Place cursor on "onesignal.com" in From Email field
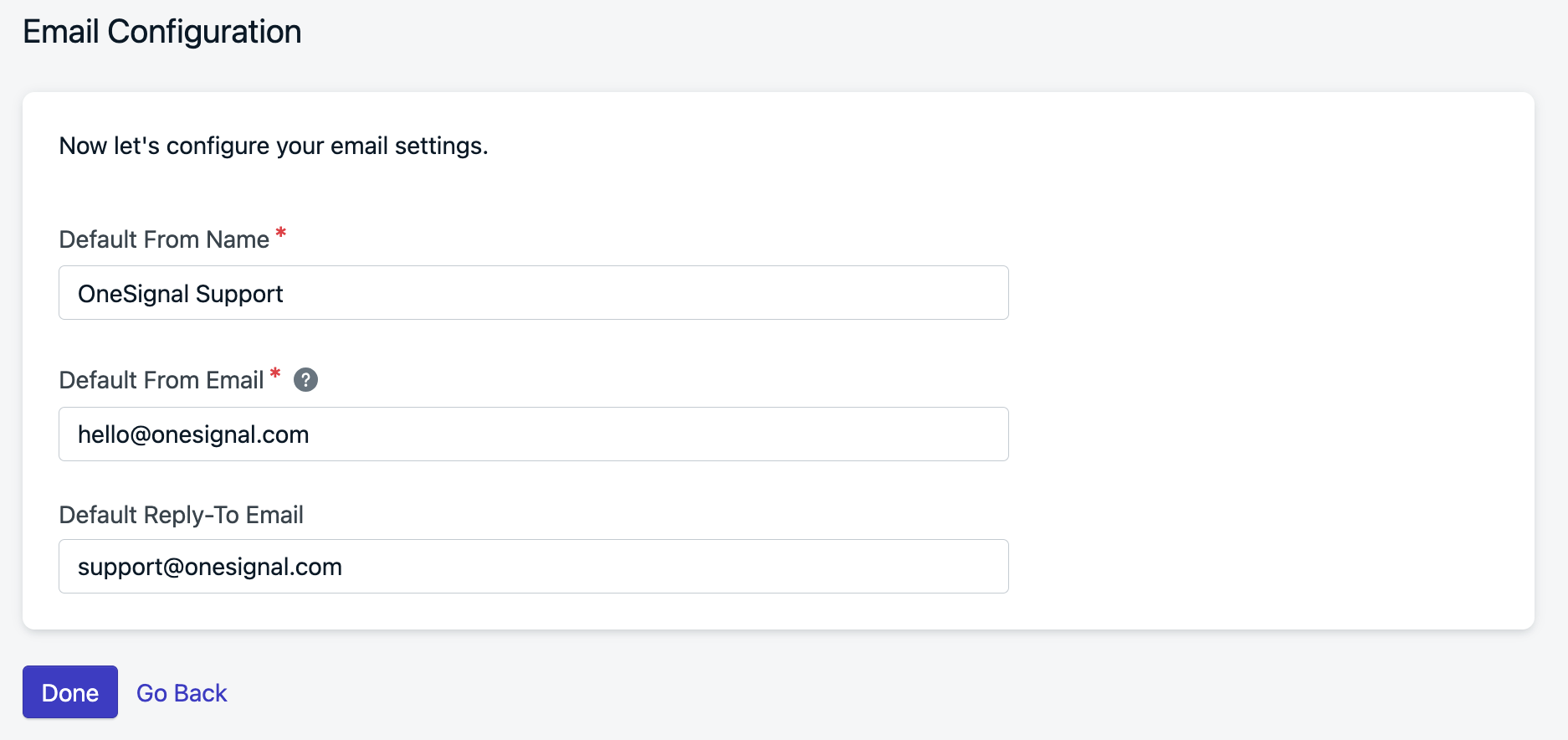Screen dimensions: 1568x740 (x=230, y=434)
